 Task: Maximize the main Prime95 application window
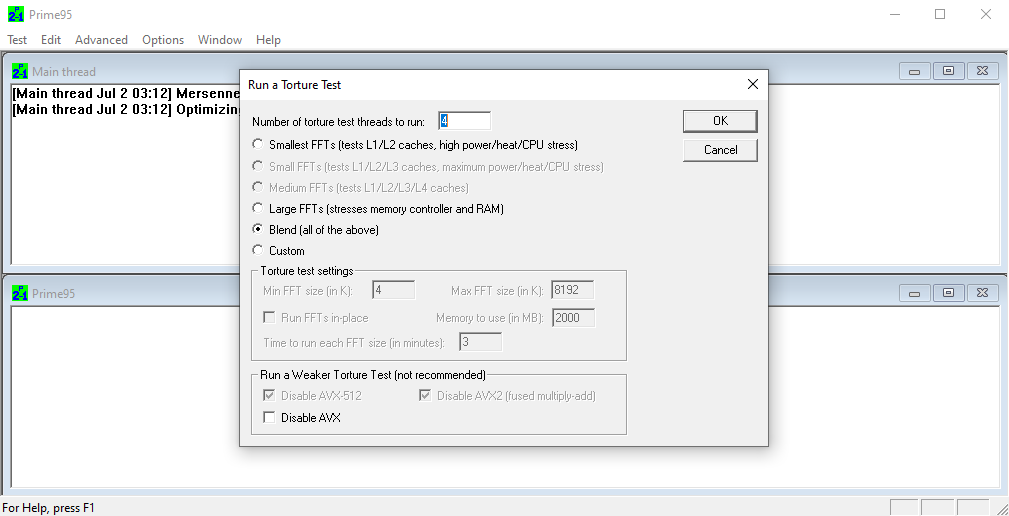tap(940, 14)
